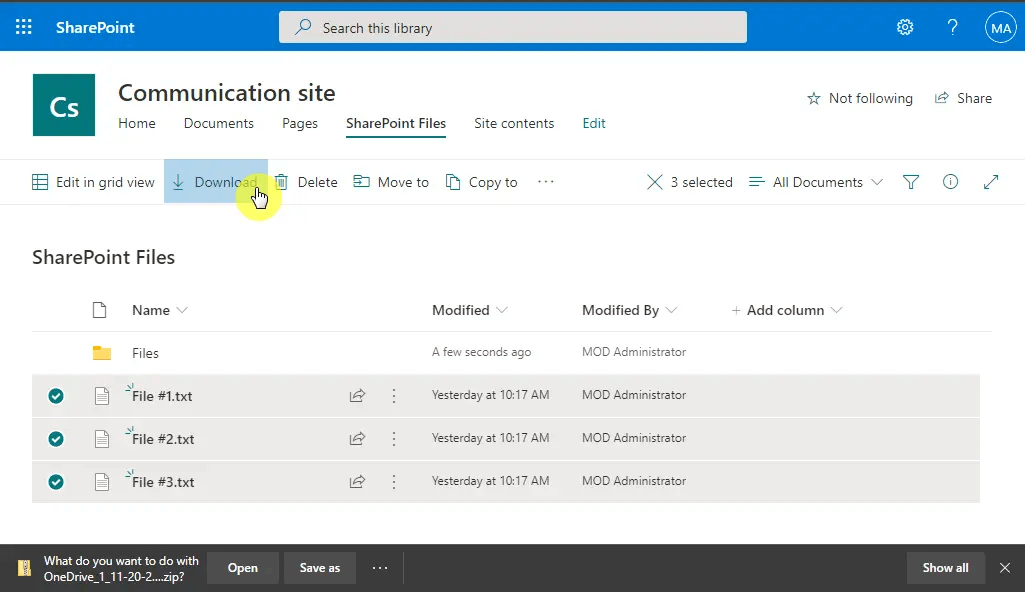The height and width of the screenshot is (592, 1025).
Task: Open the filter pane funnel icon
Action: (x=911, y=182)
